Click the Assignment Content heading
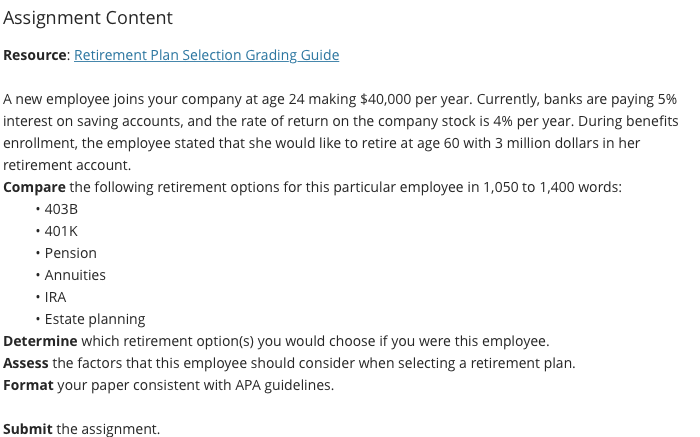Screen dimensions: 700x437 [x=88, y=18]
